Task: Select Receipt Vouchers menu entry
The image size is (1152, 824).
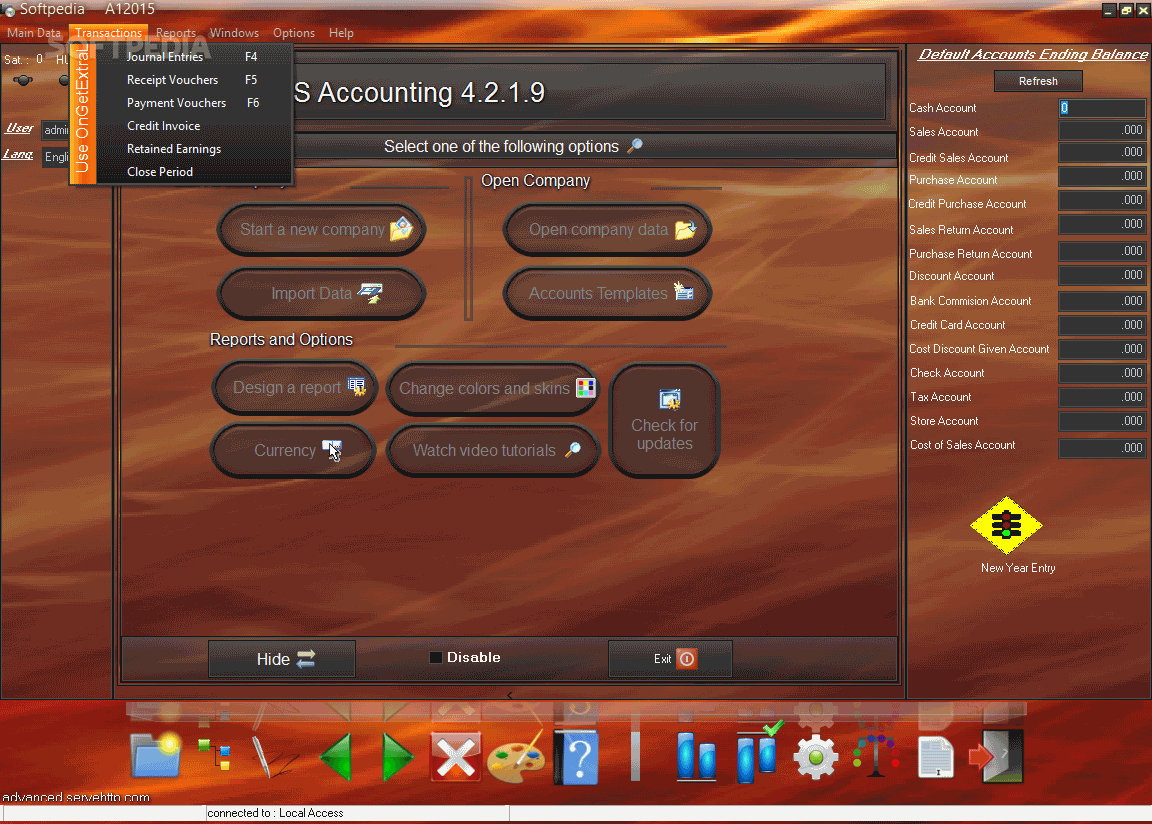Action: click(x=192, y=79)
